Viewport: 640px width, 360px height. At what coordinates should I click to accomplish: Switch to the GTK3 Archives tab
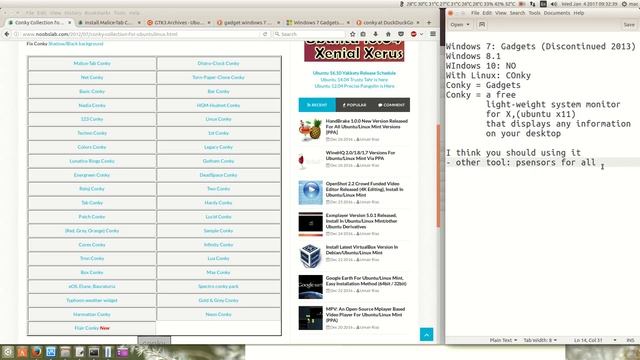(178, 22)
